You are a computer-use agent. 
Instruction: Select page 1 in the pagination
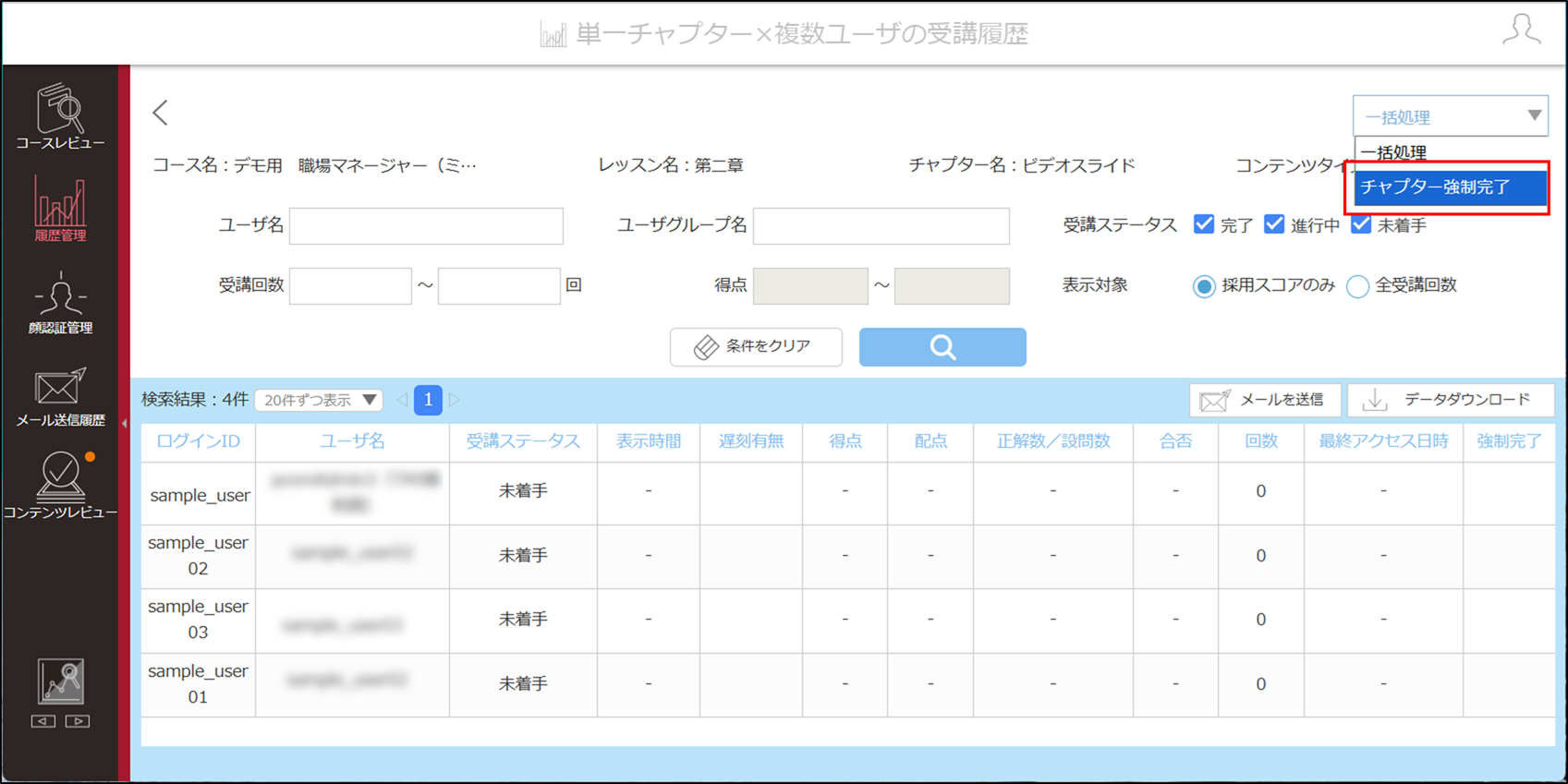click(428, 400)
